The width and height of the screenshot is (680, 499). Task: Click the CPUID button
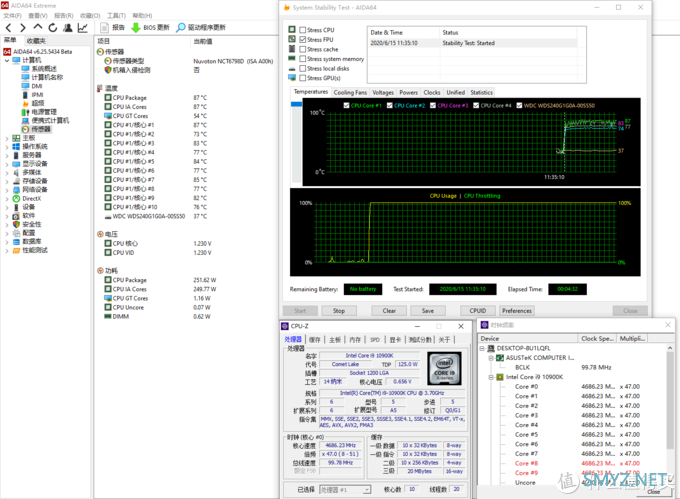(477, 311)
